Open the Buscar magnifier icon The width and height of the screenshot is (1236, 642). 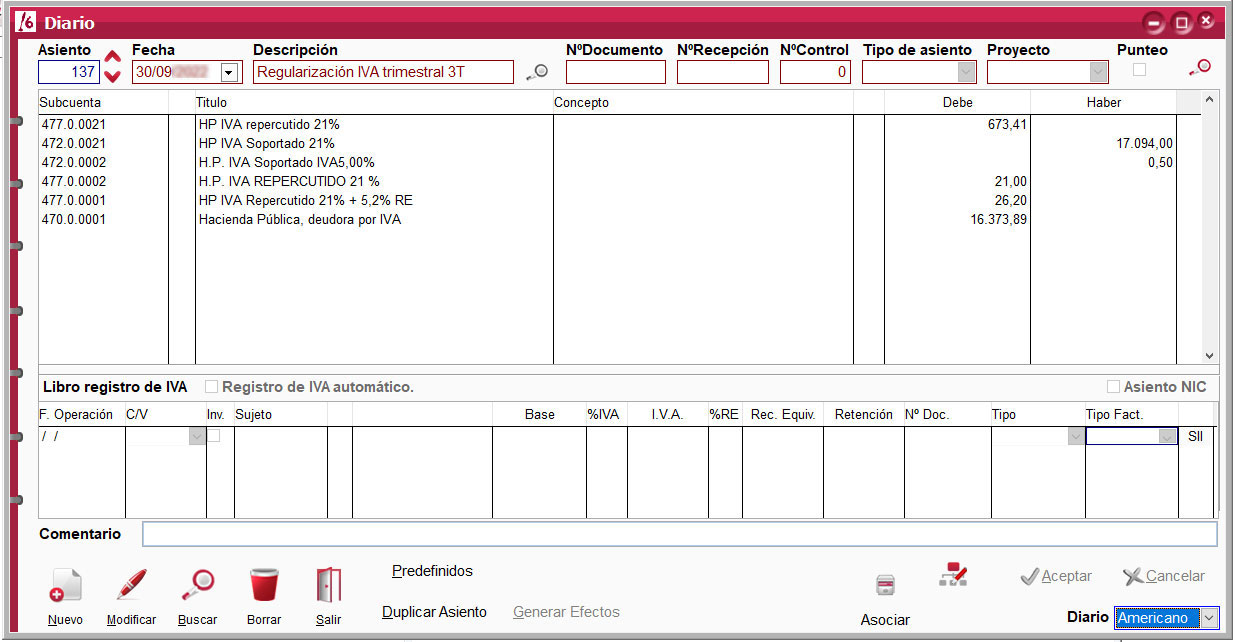[x=198, y=585]
